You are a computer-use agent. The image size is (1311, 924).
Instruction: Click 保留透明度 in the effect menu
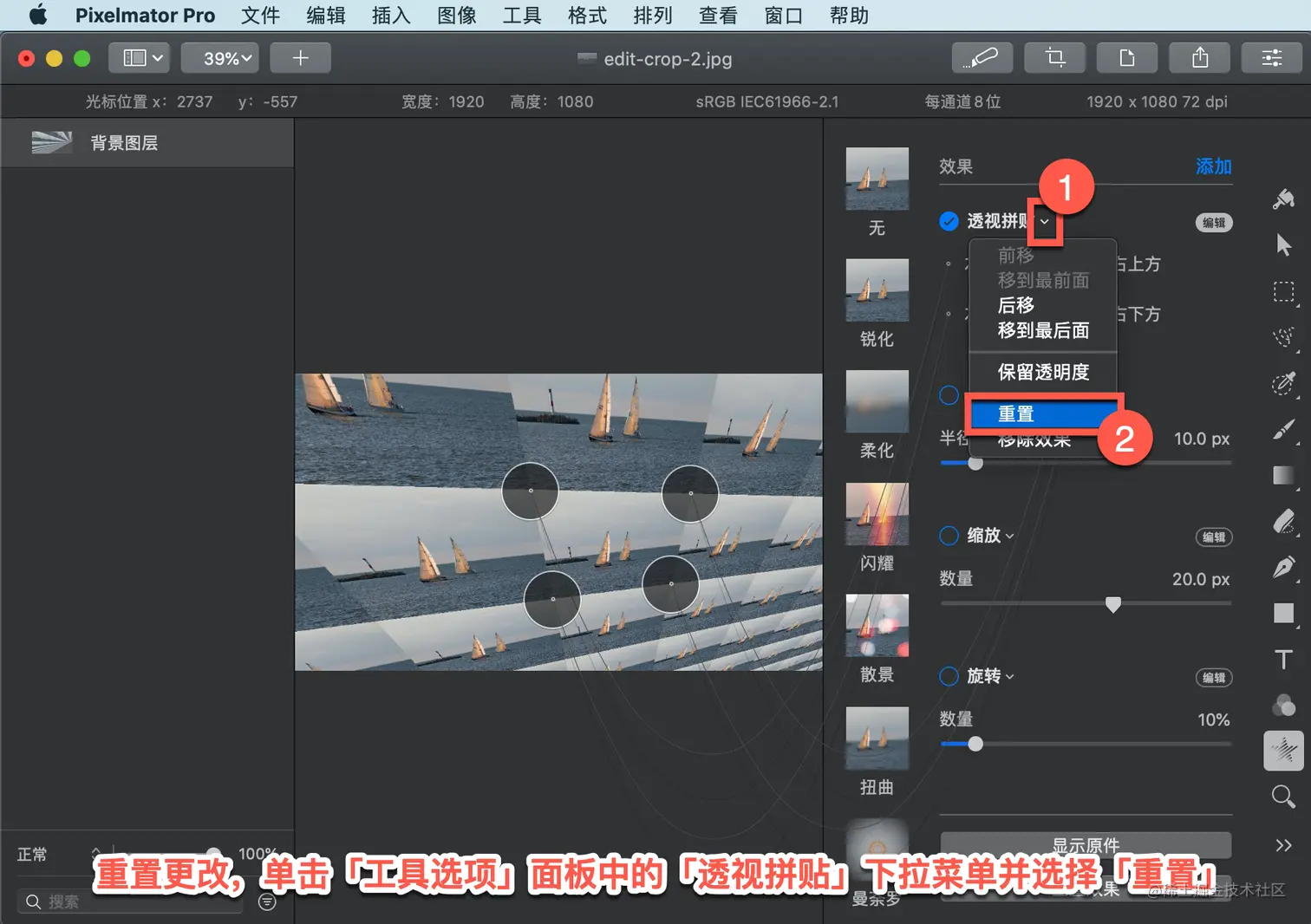click(1043, 372)
